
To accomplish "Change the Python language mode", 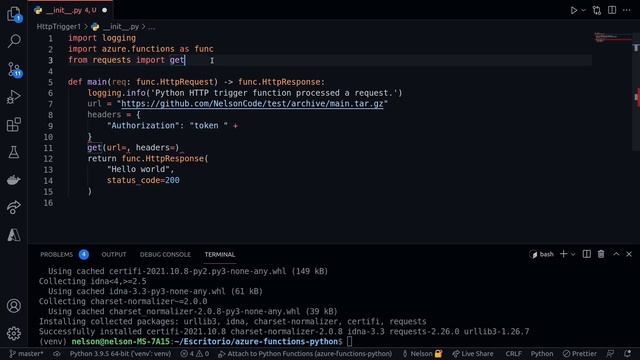I will click(542, 353).
